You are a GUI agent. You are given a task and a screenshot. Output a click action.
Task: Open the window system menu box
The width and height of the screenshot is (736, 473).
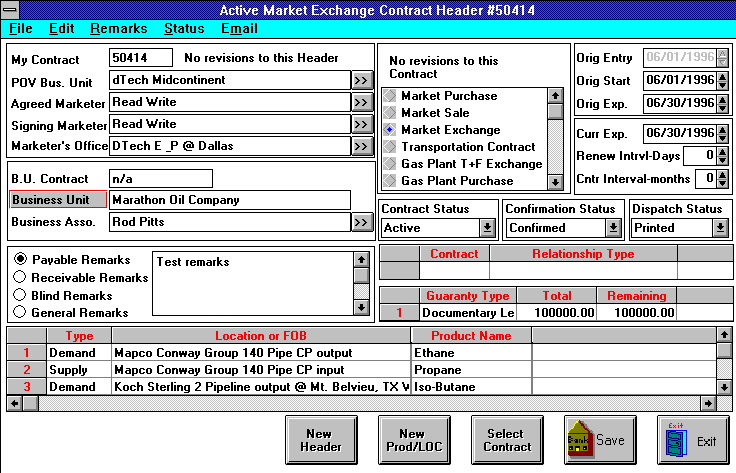tap(10, 9)
